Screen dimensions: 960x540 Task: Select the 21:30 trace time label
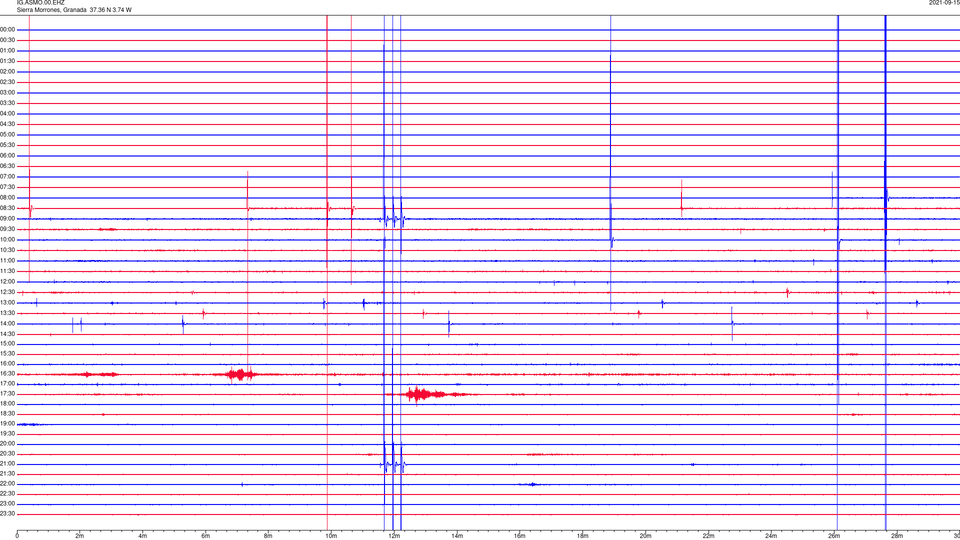tap(8, 473)
